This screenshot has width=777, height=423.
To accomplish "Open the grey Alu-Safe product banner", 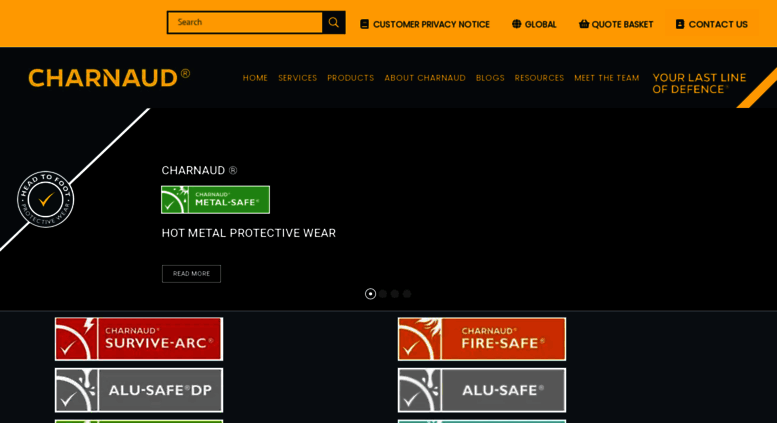I will (x=482, y=390).
